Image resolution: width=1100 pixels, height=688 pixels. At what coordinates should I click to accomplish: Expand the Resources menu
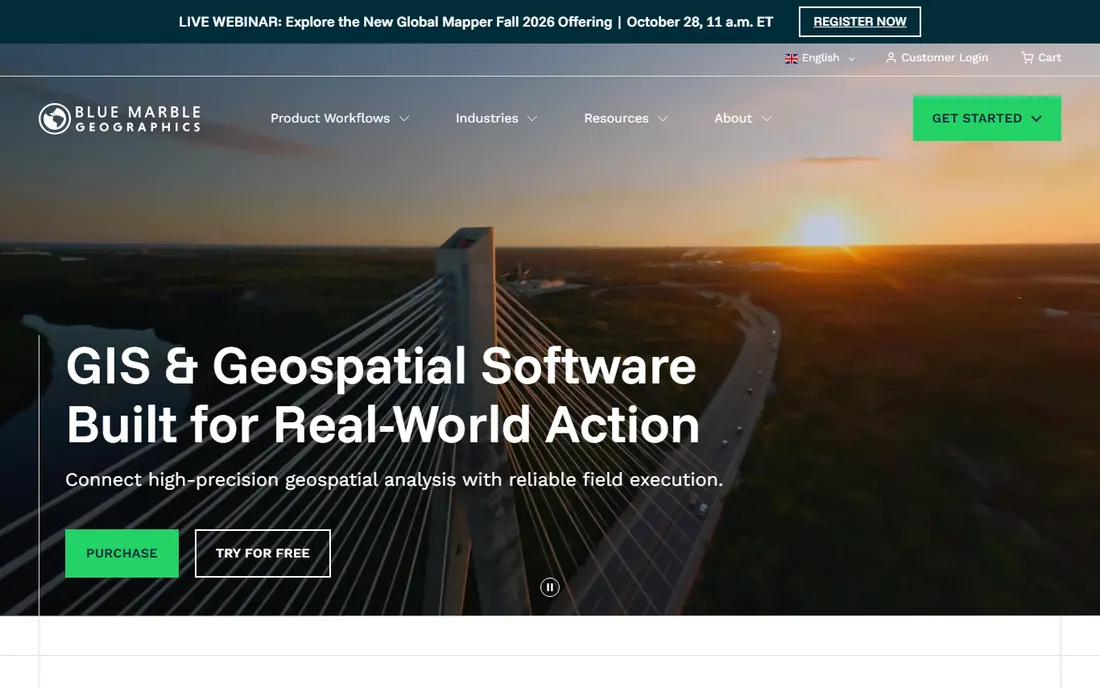[626, 119]
